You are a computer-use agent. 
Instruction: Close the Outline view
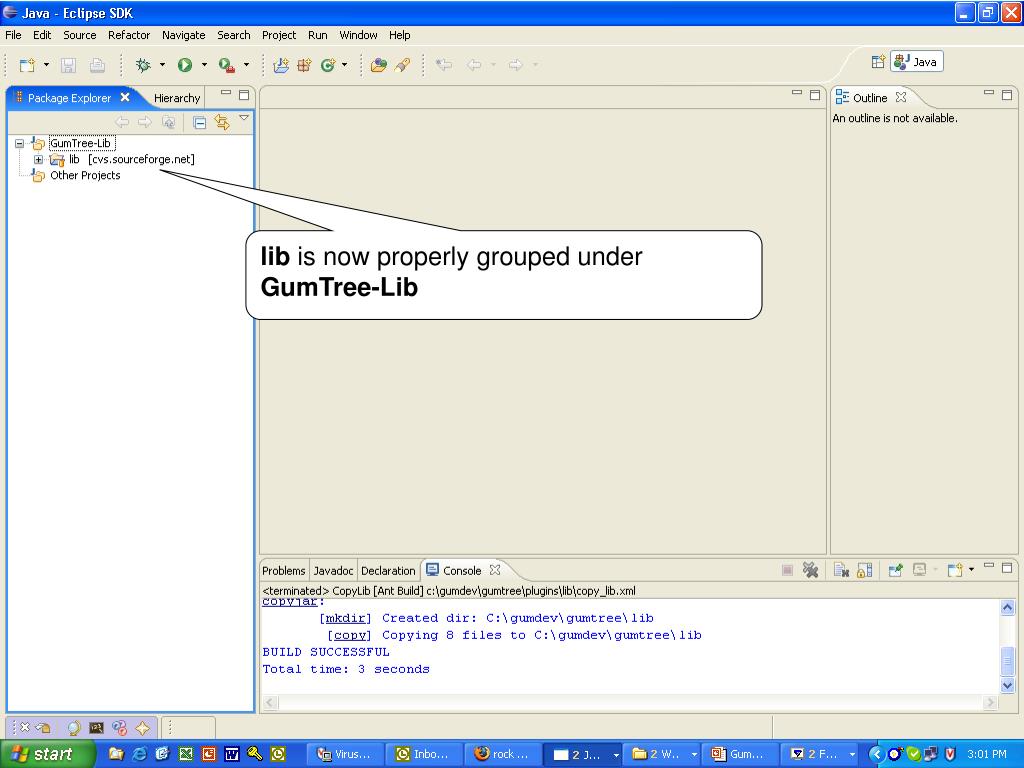[901, 97]
